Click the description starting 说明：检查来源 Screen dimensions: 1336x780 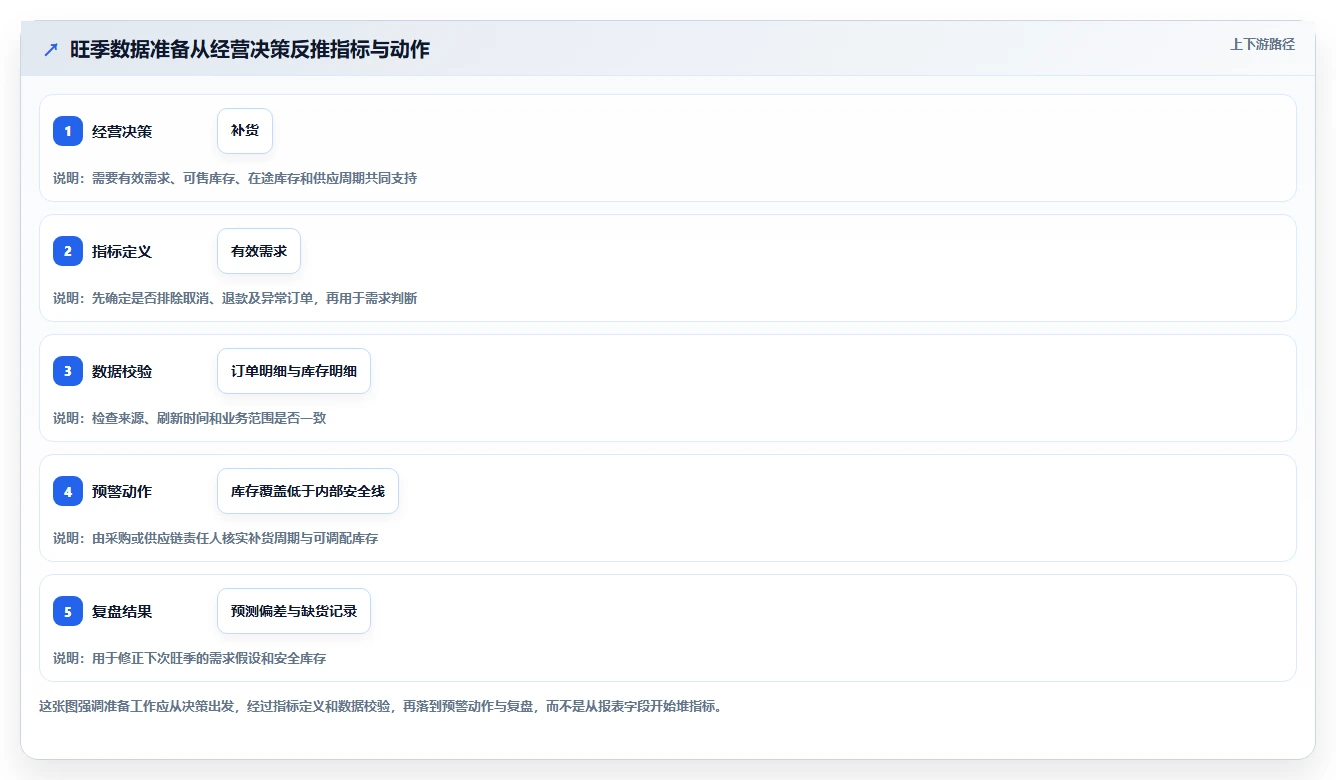190,418
